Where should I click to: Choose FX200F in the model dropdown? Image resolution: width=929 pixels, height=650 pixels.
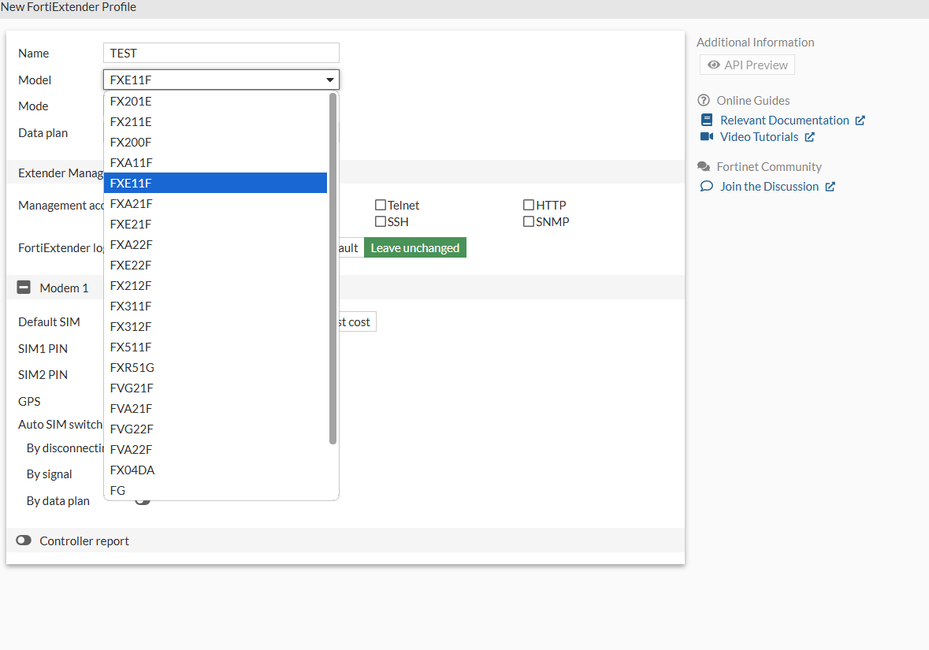[215, 142]
